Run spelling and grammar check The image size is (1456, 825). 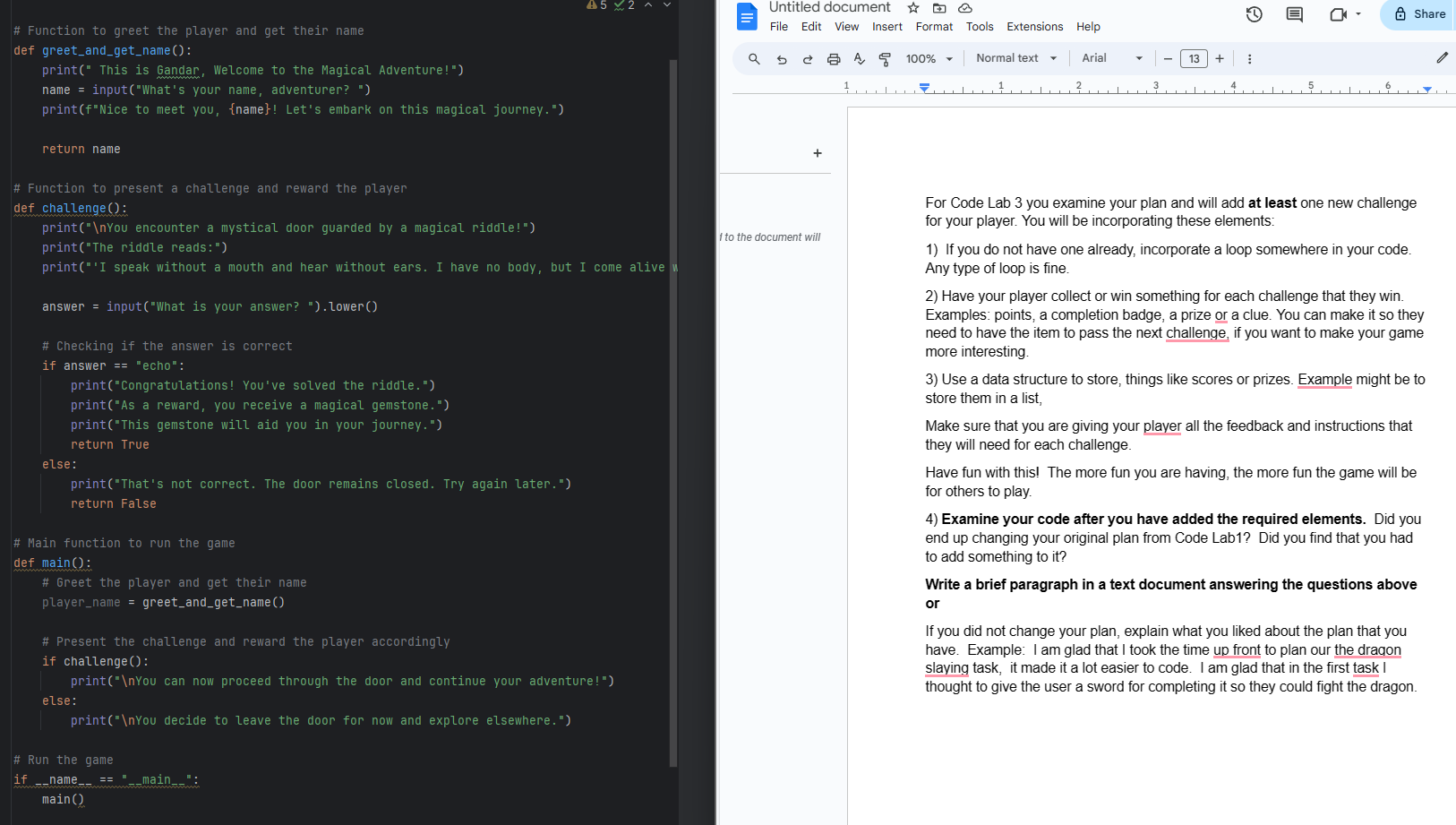(859, 58)
